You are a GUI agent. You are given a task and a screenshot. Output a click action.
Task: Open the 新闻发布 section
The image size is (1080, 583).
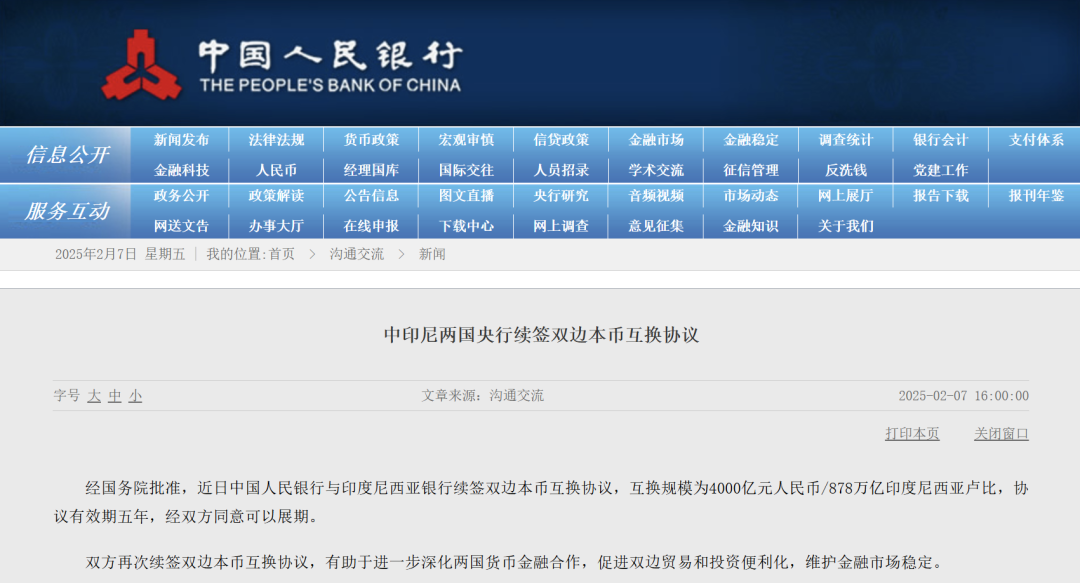[x=180, y=140]
